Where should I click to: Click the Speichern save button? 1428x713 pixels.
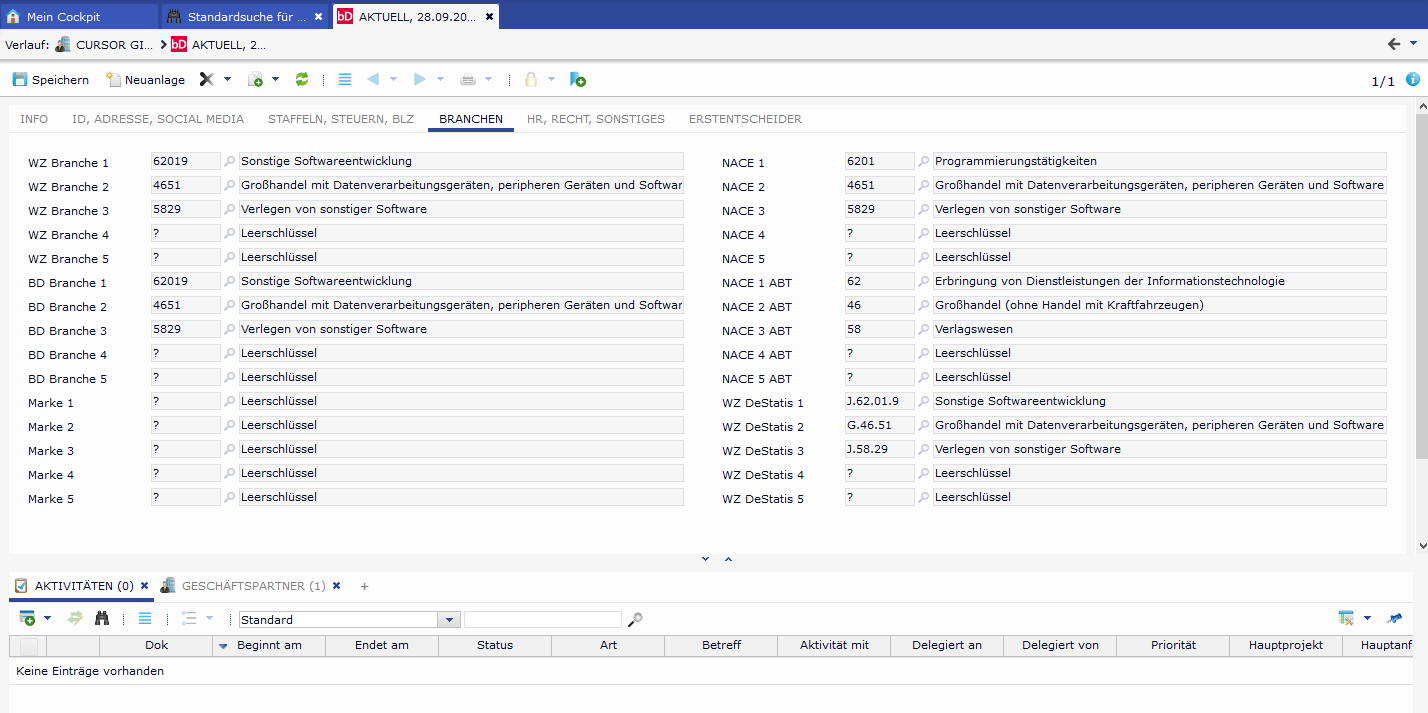[x=50, y=80]
